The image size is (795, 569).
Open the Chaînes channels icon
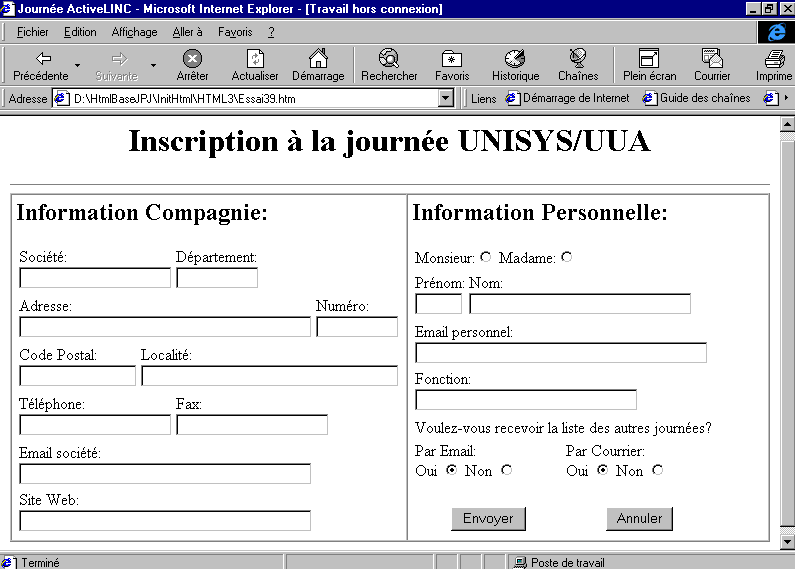pos(578,65)
